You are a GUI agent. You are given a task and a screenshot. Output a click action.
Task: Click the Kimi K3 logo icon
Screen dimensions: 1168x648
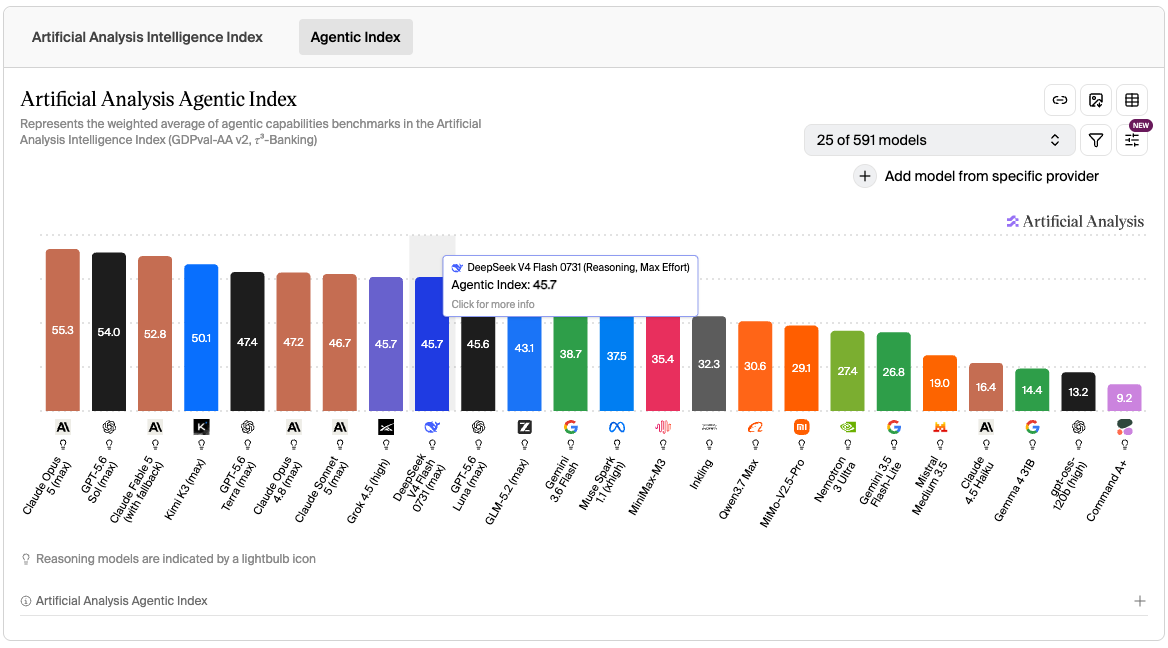[x=201, y=427]
